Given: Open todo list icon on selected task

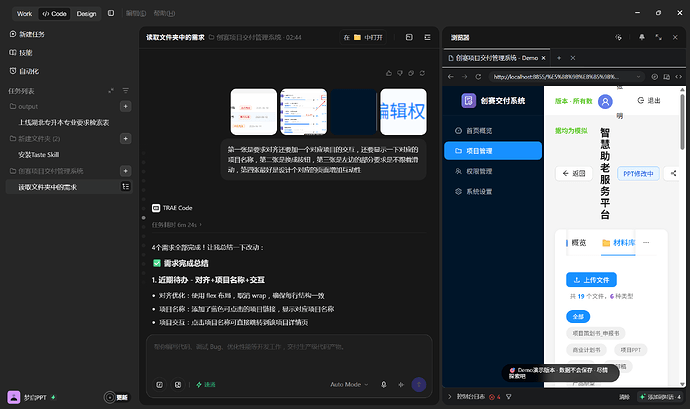Looking at the screenshot, I should pos(125,186).
